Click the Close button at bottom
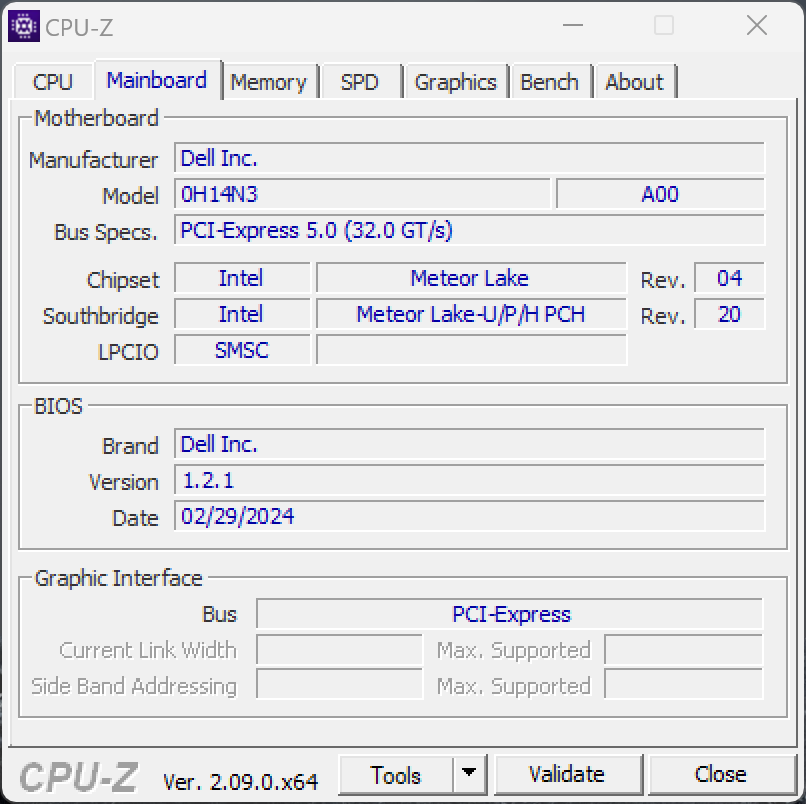This screenshot has width=806, height=804. pyautogui.click(x=721, y=775)
